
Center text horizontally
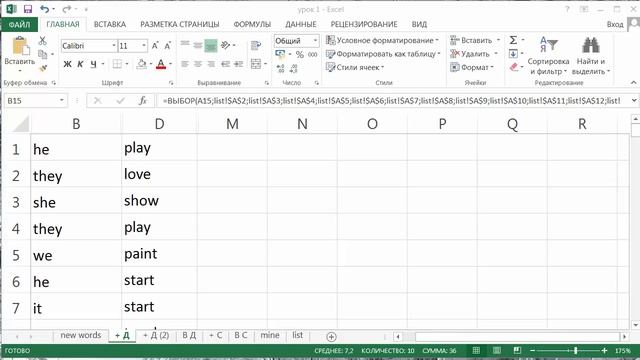point(198,64)
